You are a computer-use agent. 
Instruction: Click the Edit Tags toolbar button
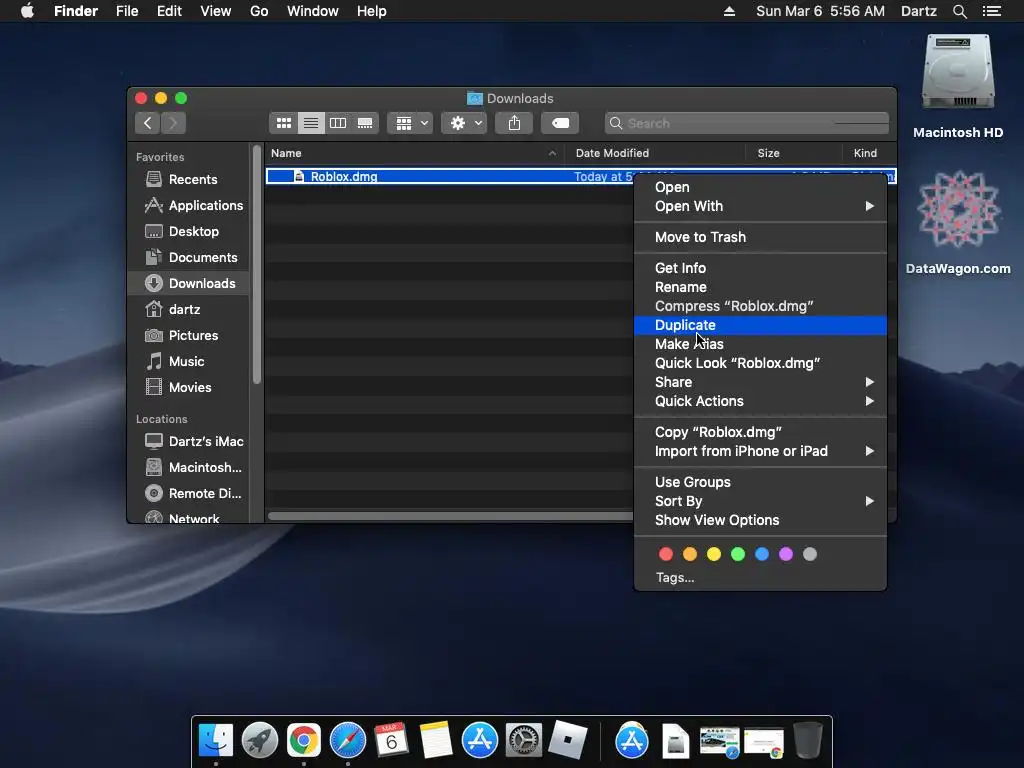pyautogui.click(x=560, y=123)
